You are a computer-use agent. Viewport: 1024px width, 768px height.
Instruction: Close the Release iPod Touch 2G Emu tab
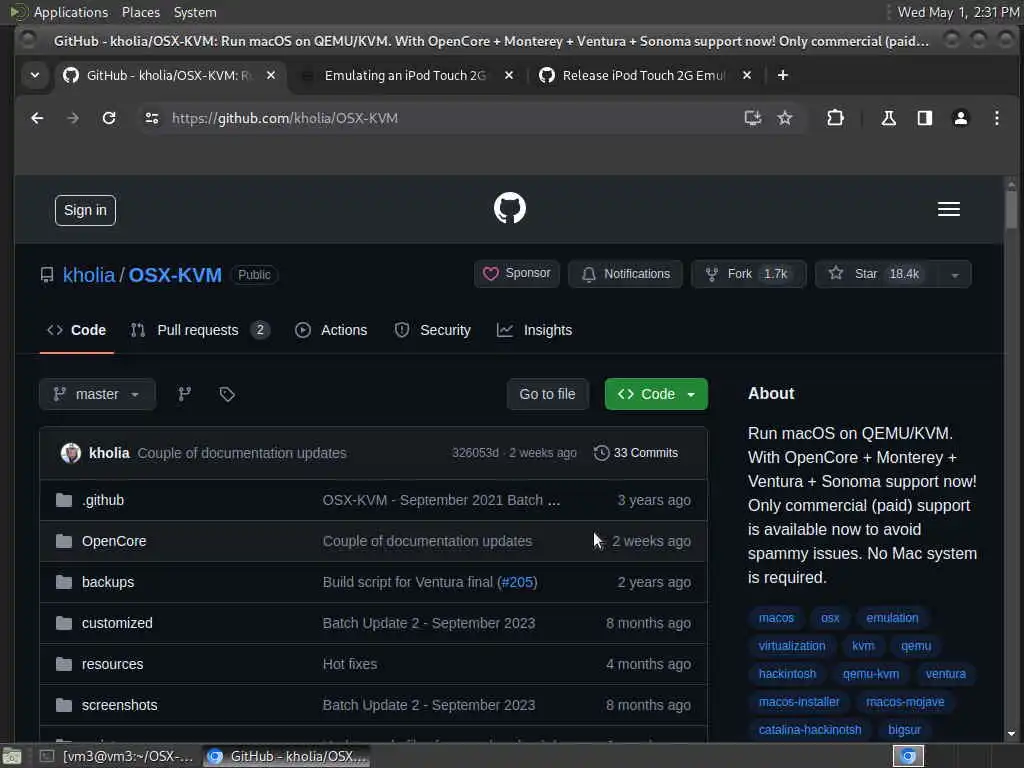[x=746, y=75]
